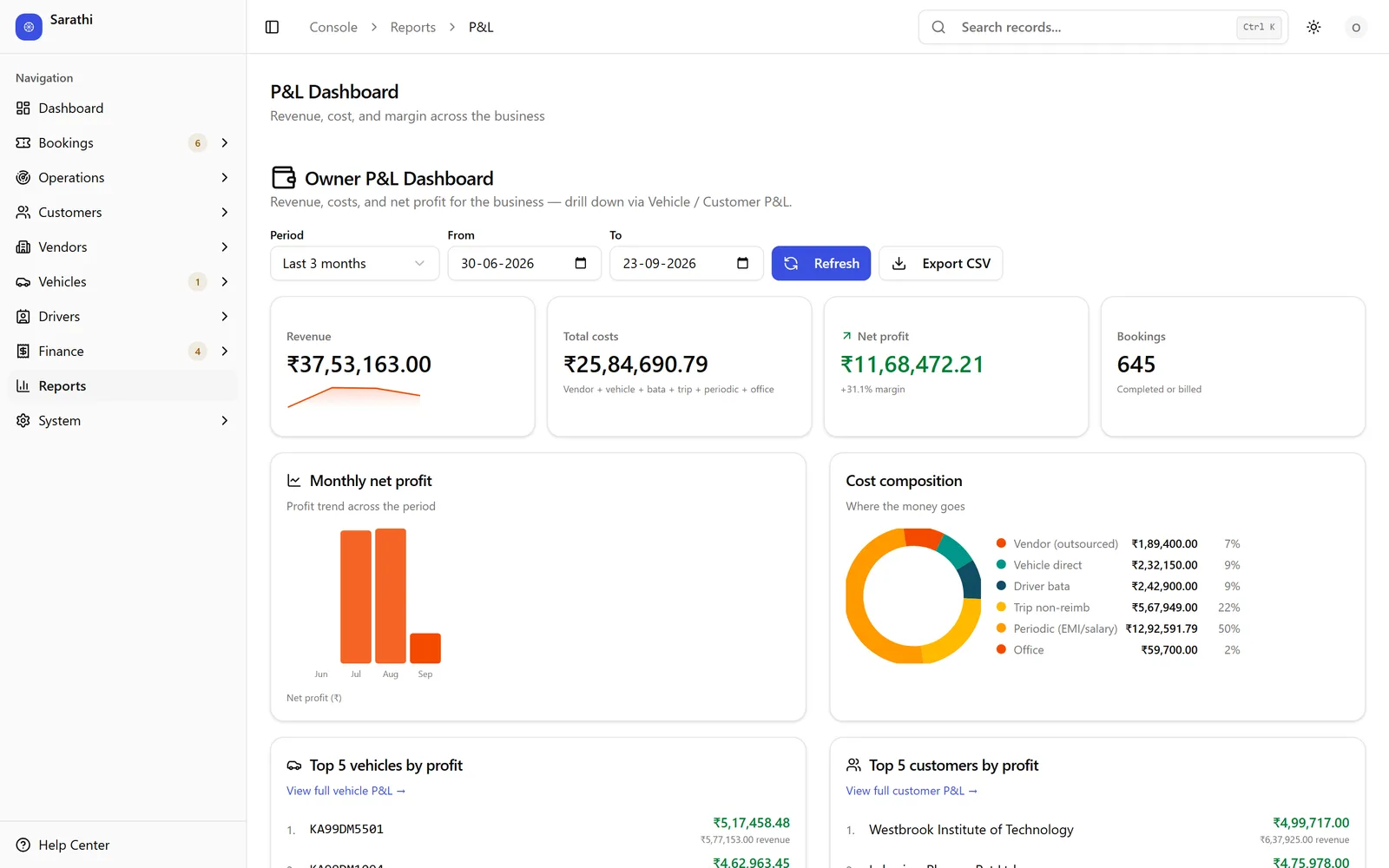The height and width of the screenshot is (868, 1389).
Task: Click the To date field
Action: tap(686, 263)
